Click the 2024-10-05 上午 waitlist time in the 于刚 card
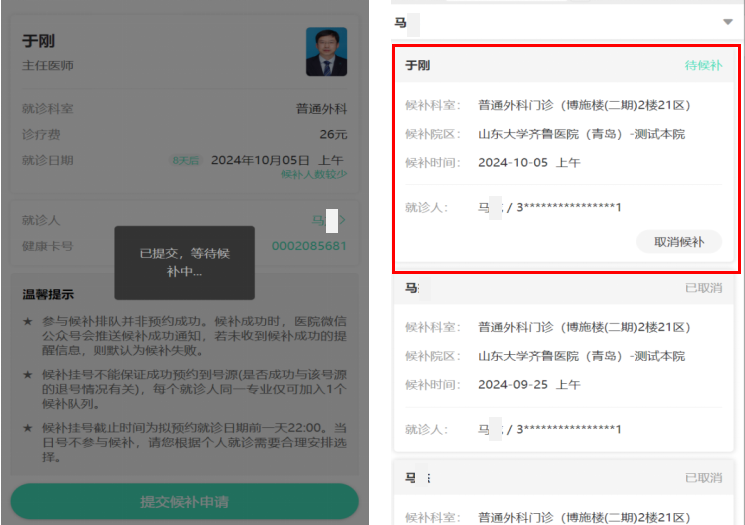 (528, 162)
